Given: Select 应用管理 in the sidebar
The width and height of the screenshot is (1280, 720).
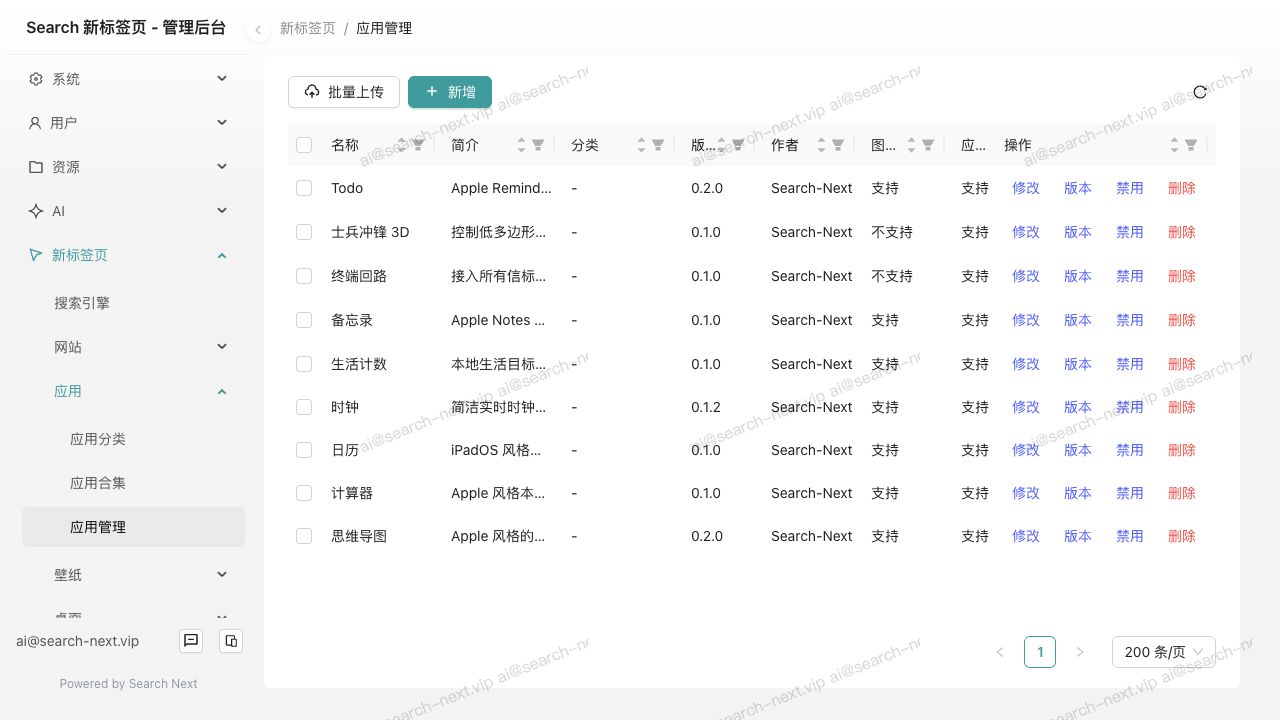Looking at the screenshot, I should click(133, 527).
